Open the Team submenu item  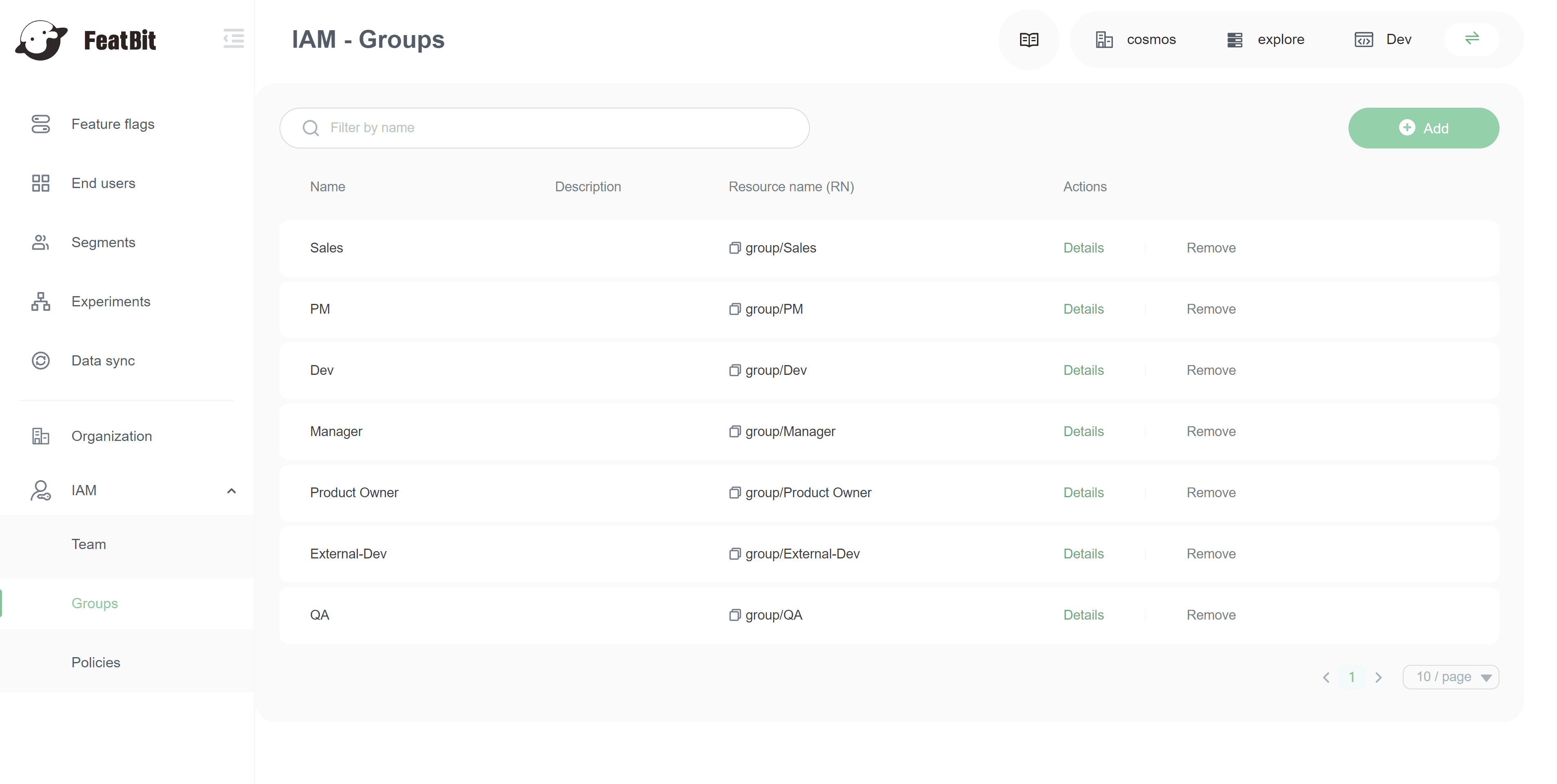pos(88,544)
